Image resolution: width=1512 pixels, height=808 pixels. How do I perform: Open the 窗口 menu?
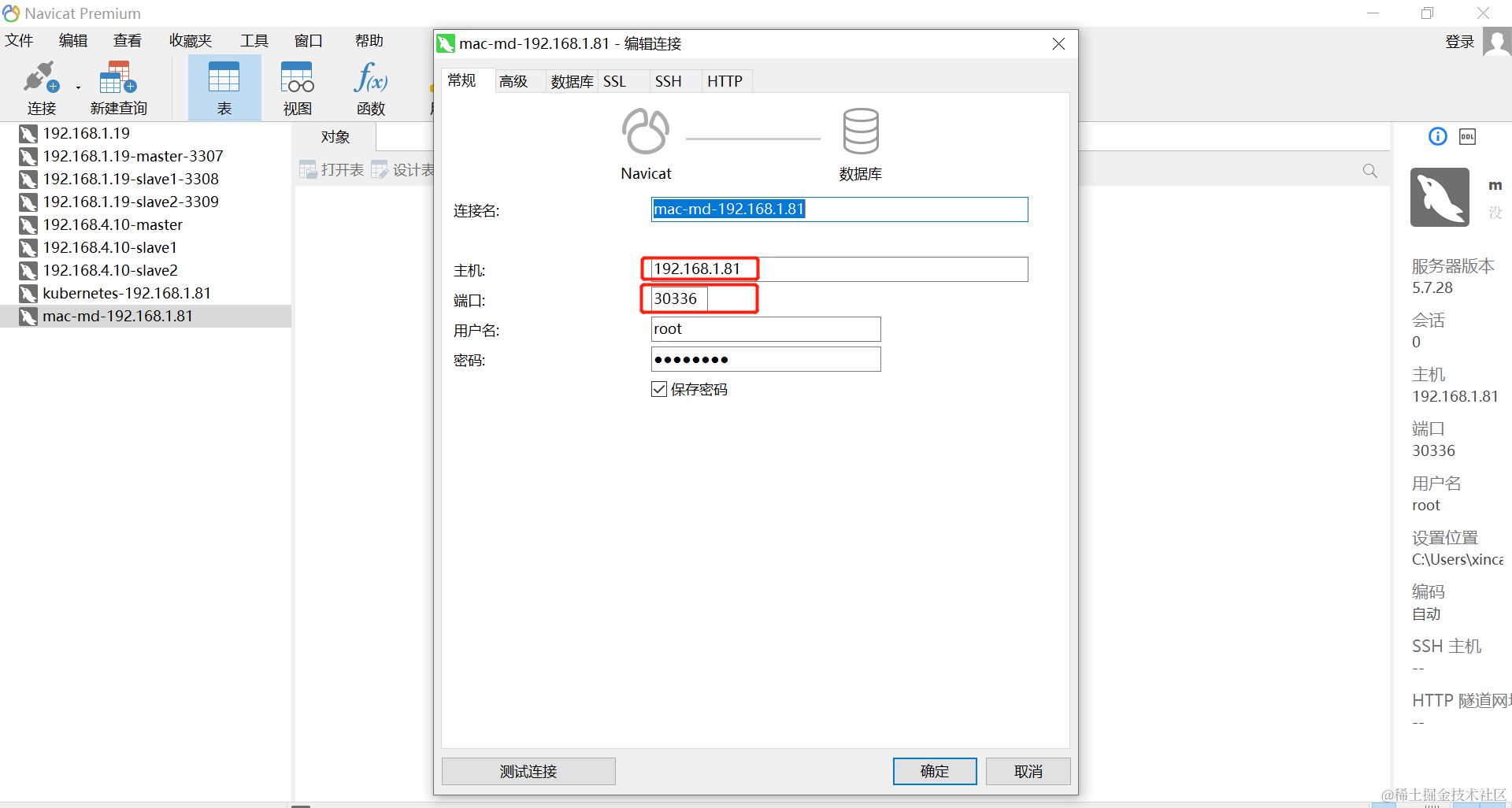(309, 40)
